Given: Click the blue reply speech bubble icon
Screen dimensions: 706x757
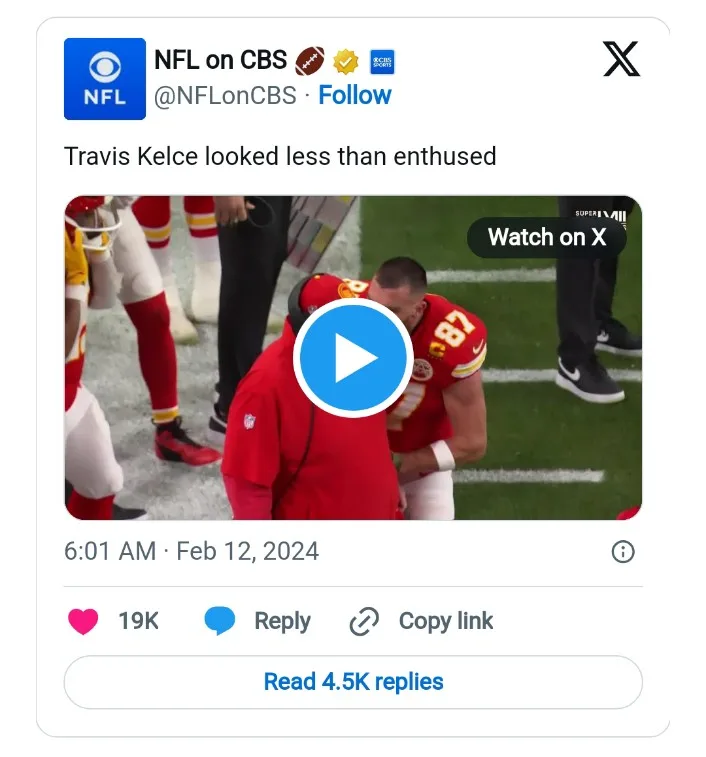Looking at the screenshot, I should coord(220,621).
